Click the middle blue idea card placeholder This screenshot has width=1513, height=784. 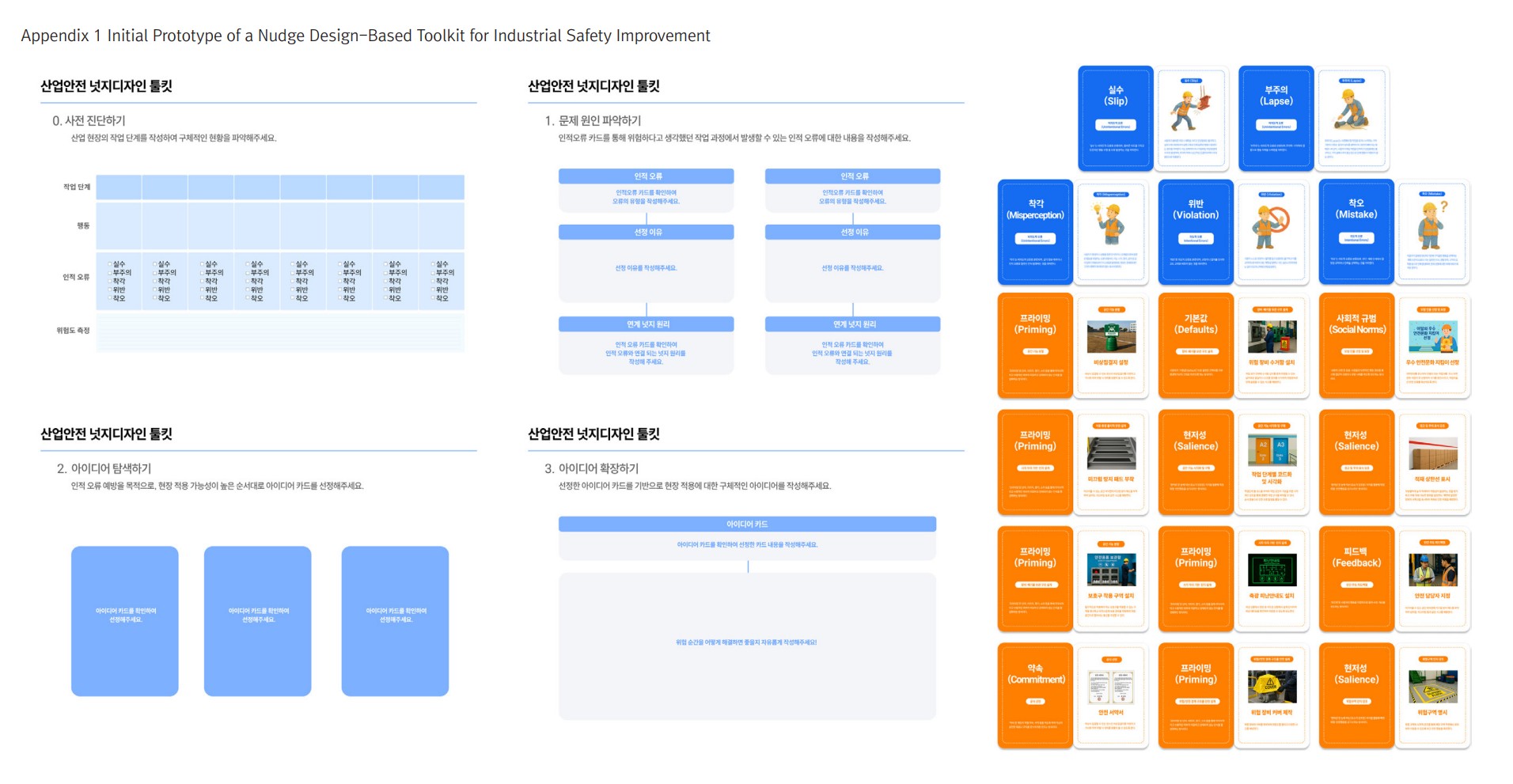pos(257,621)
